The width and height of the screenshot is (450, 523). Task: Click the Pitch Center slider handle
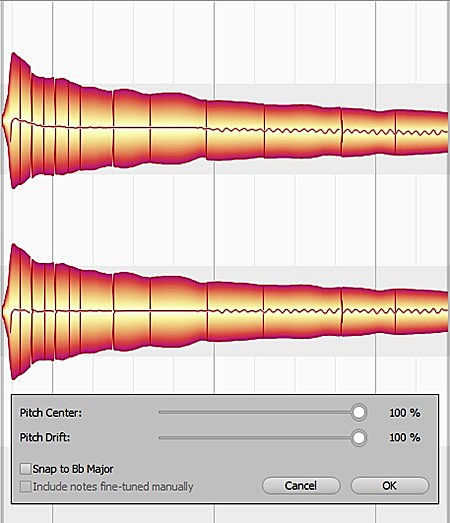[x=359, y=412]
